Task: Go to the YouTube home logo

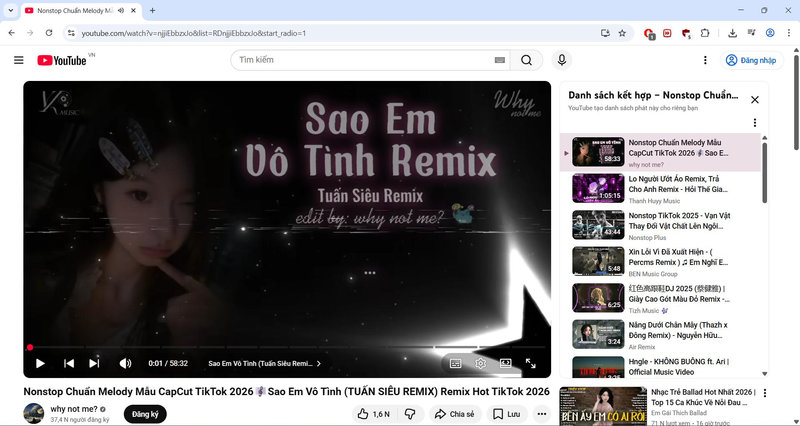Action: pos(62,60)
